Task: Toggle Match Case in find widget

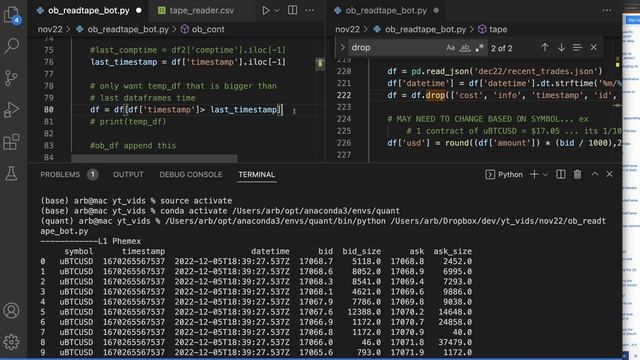Action: tap(450, 48)
